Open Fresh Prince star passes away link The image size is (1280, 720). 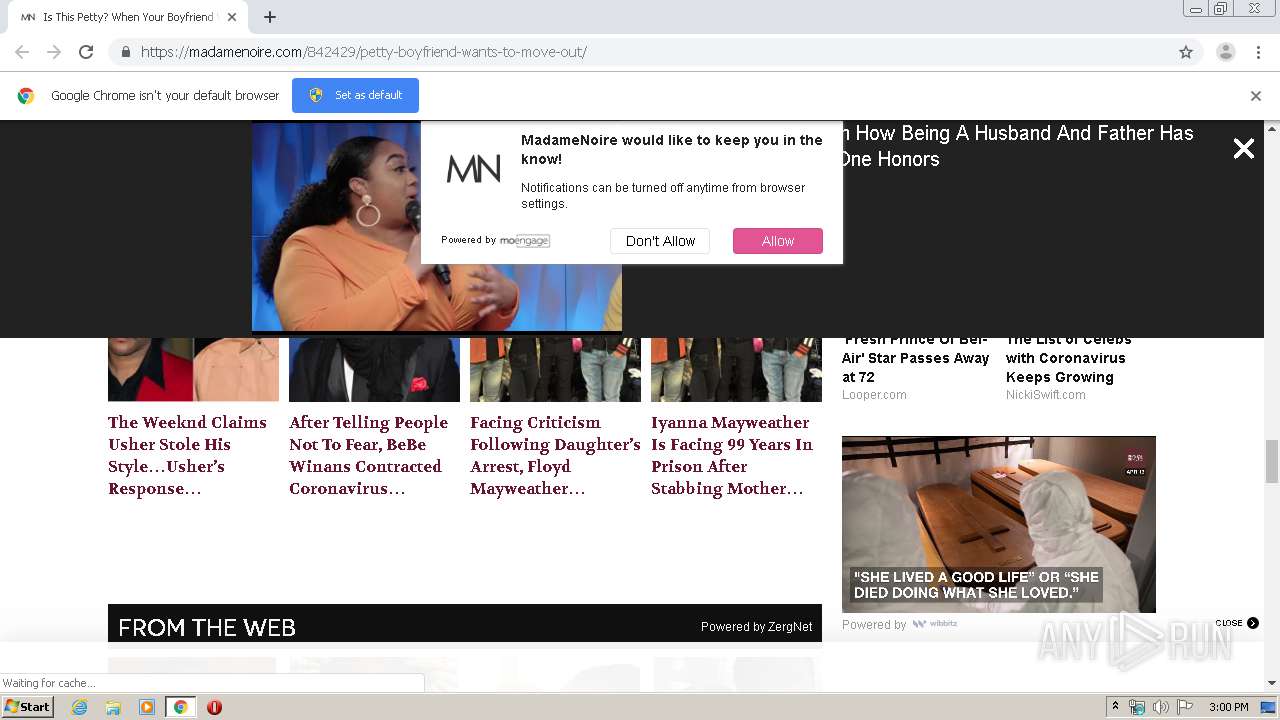(x=916, y=358)
